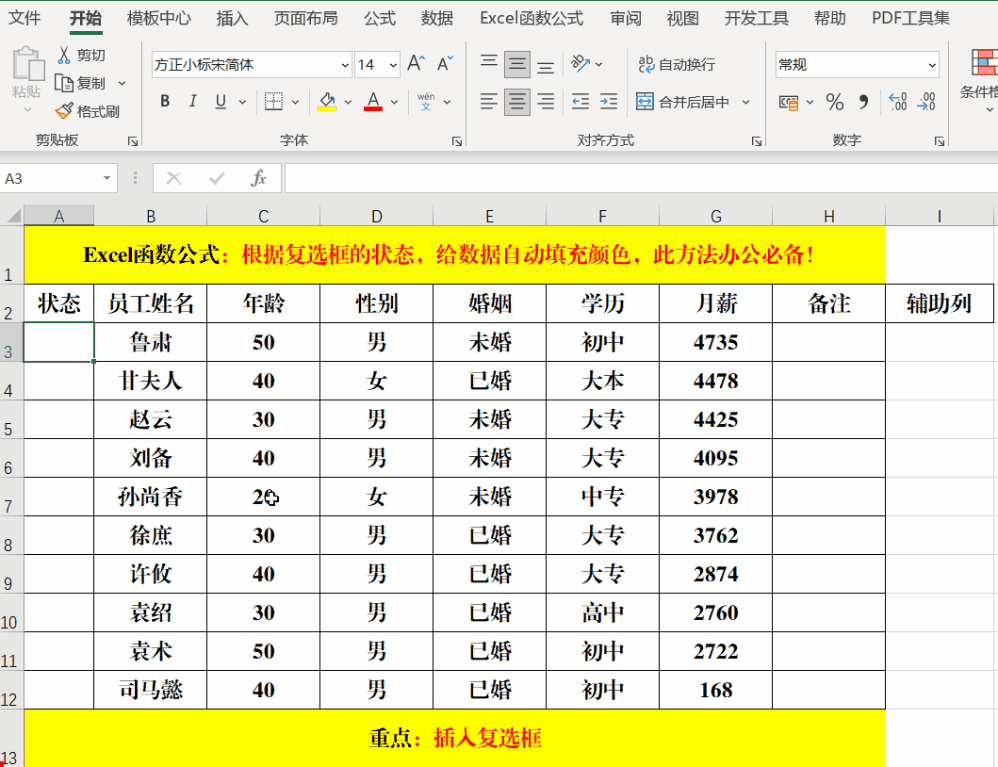This screenshot has height=767, width=998.
Task: Click the Select All corner triangle
Action: click(13, 216)
